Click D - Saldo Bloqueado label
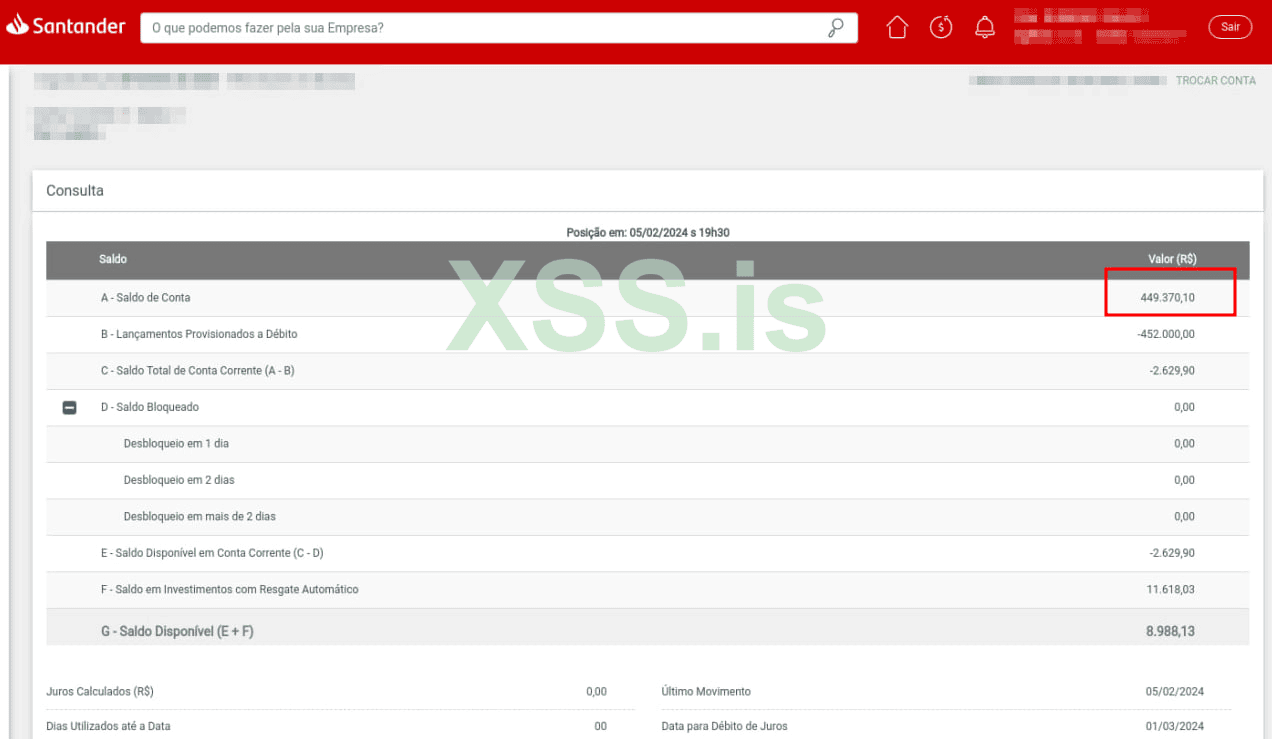 149,407
